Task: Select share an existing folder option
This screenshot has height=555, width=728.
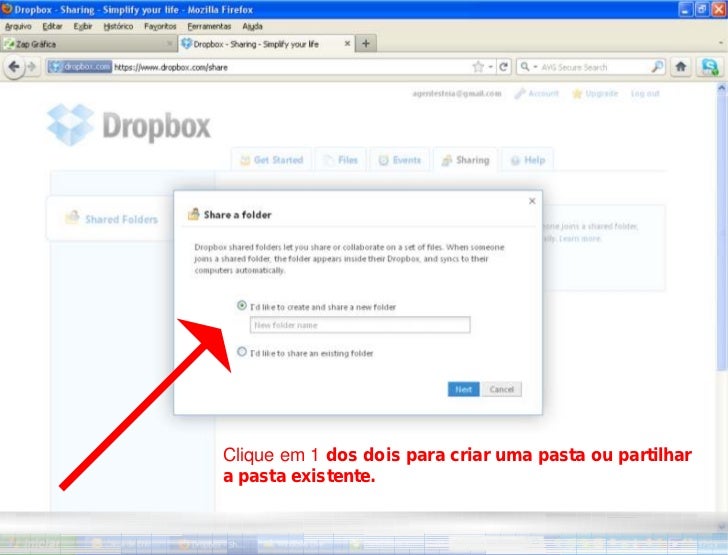Action: point(241,352)
